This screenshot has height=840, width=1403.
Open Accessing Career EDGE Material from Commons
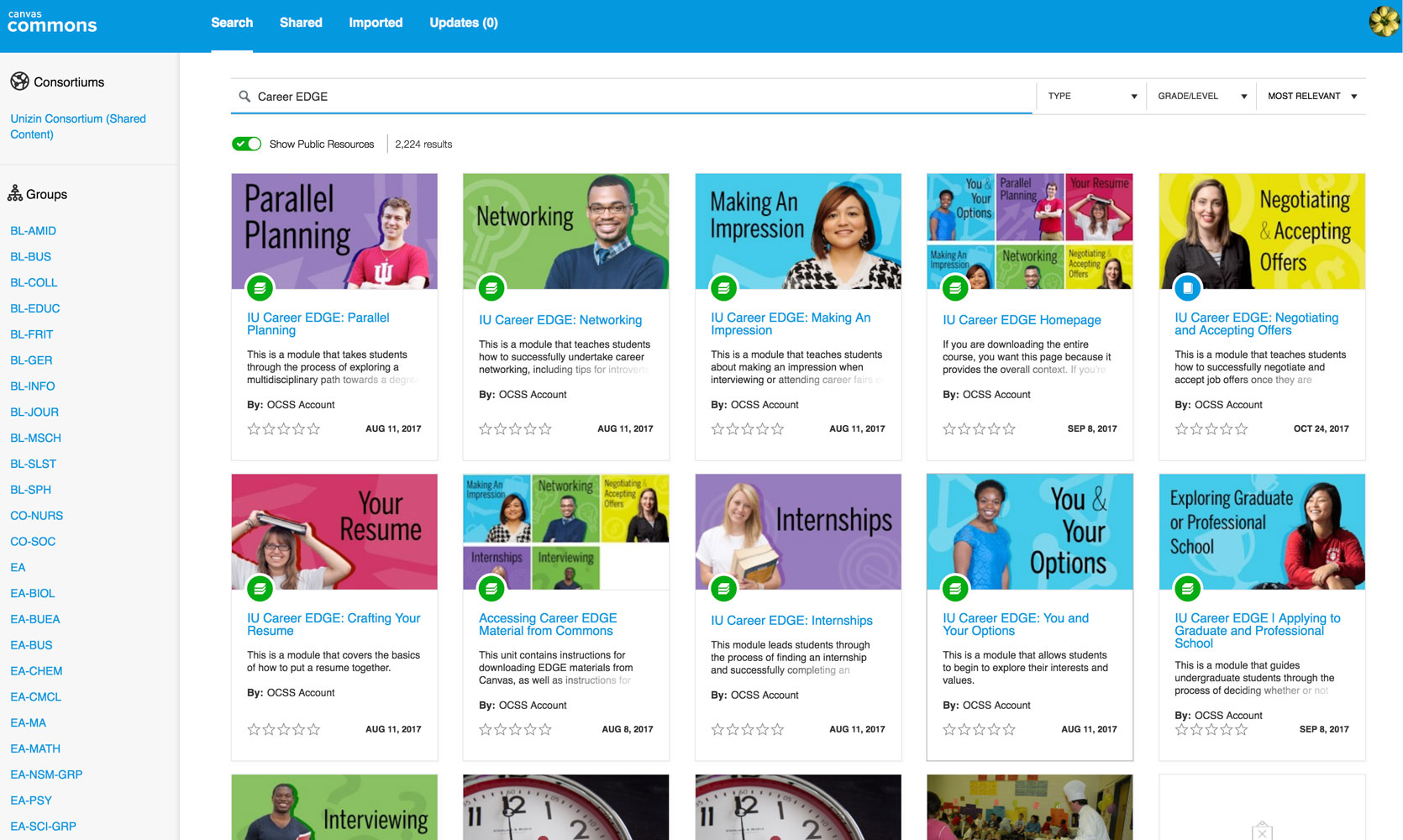[x=548, y=624]
